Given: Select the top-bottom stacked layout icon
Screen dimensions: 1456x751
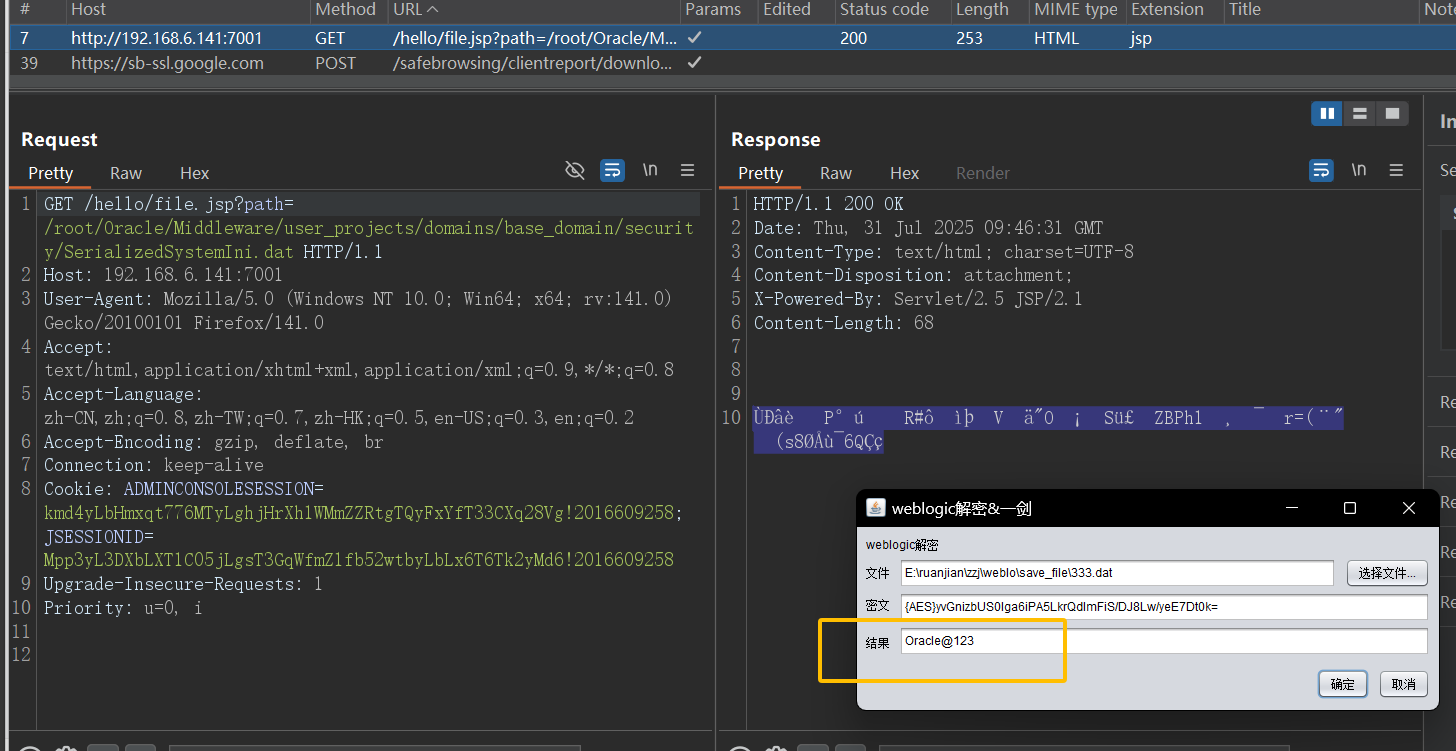Looking at the screenshot, I should (1359, 114).
